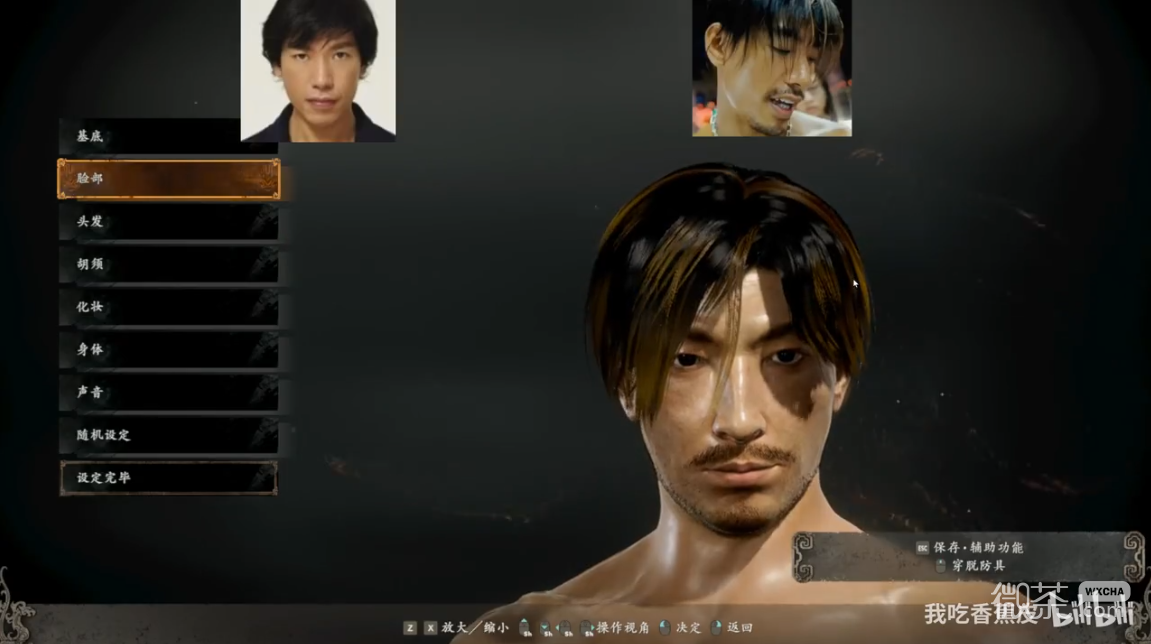Select the highlighted 脸部 menu item

168,179
